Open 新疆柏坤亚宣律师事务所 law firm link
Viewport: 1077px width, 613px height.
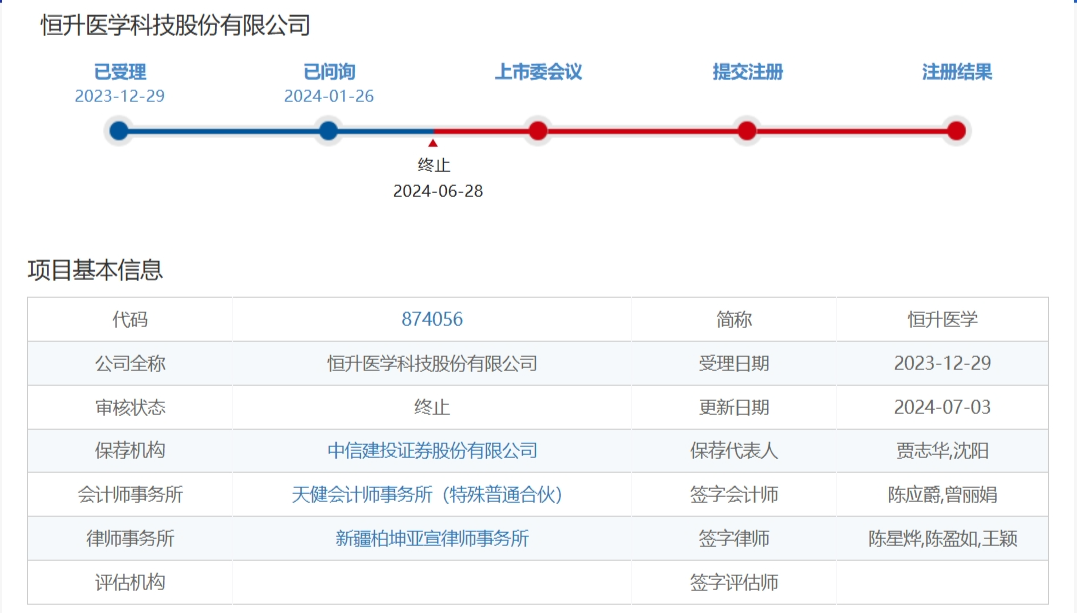[x=433, y=538]
